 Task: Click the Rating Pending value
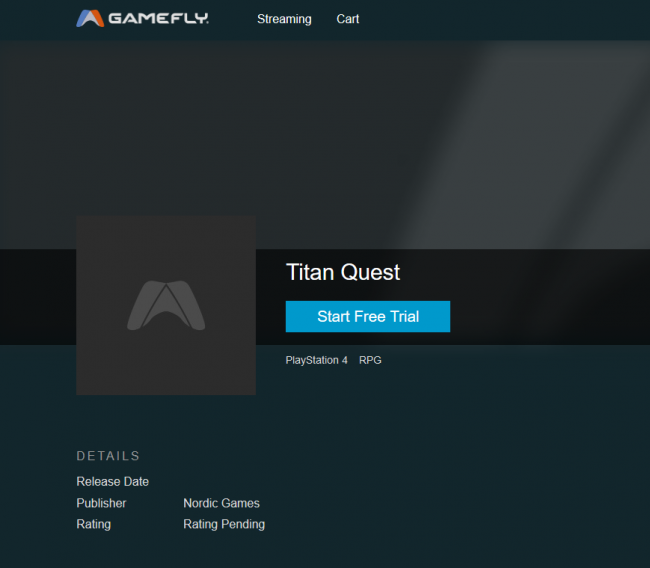[224, 524]
